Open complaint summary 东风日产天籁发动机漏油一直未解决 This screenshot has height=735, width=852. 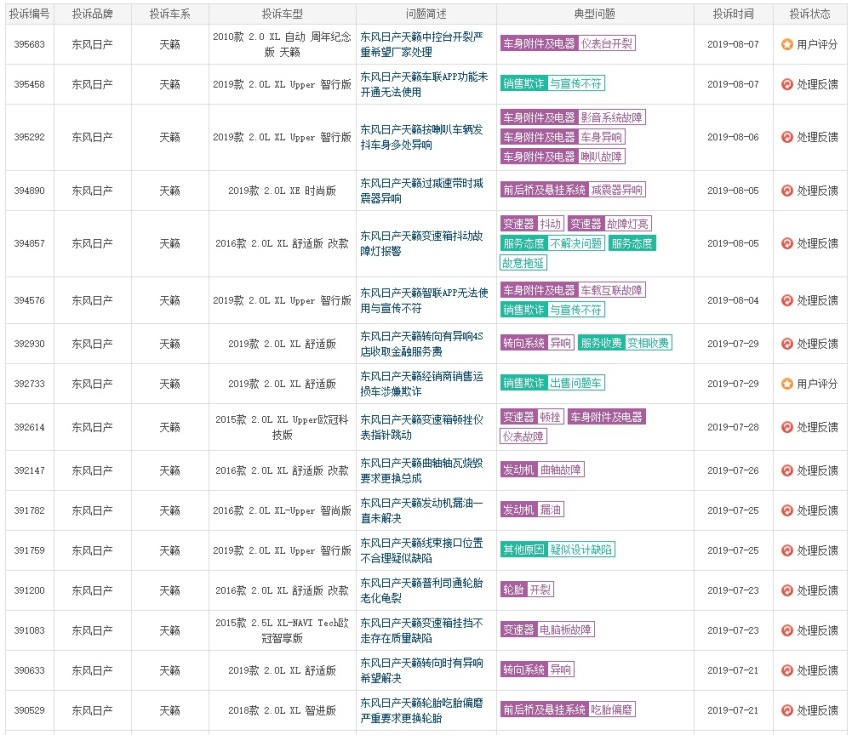click(x=422, y=511)
